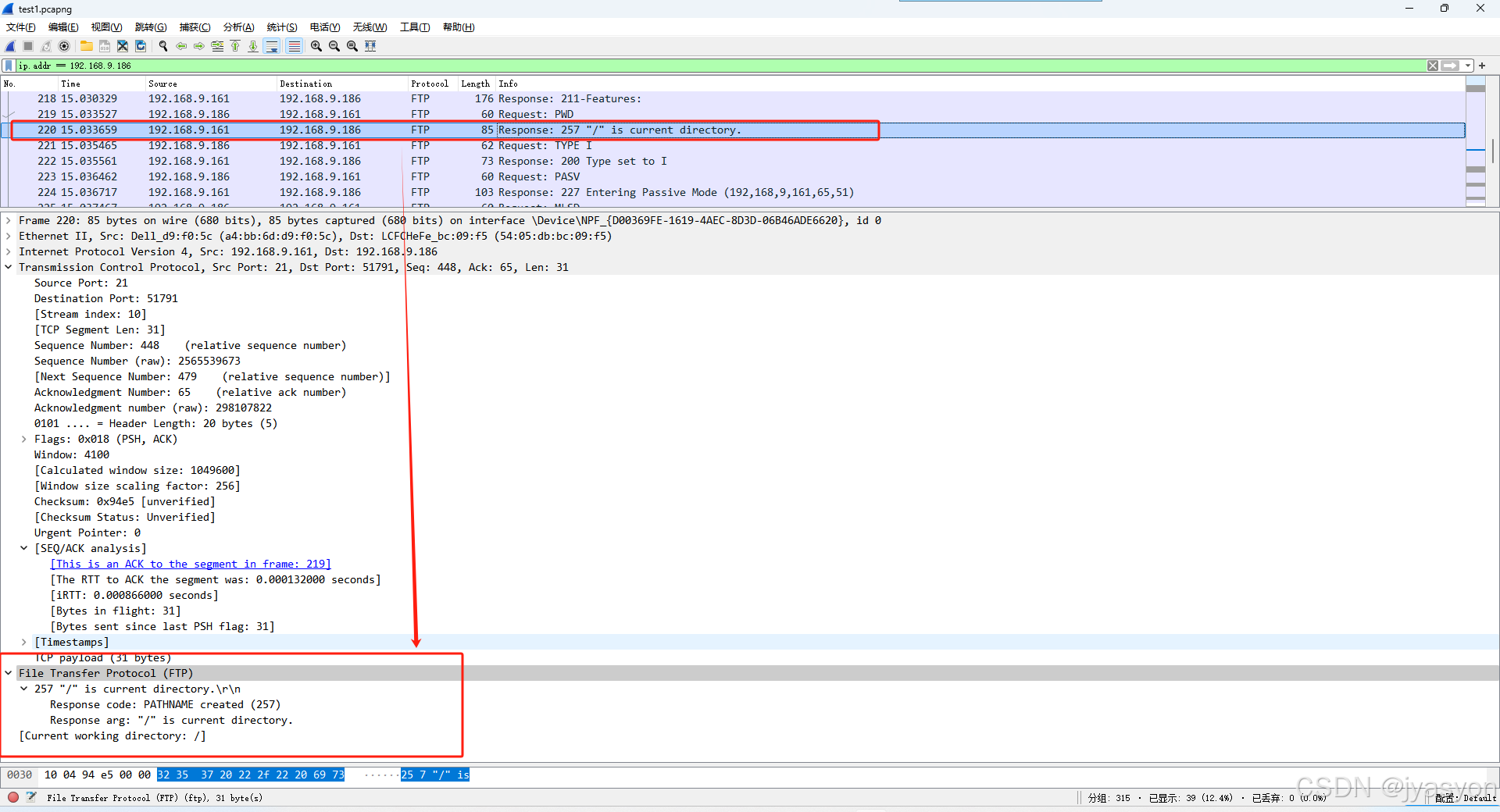The width and height of the screenshot is (1500, 812).
Task: Follow the ACK link to frame 219
Action: (190, 564)
